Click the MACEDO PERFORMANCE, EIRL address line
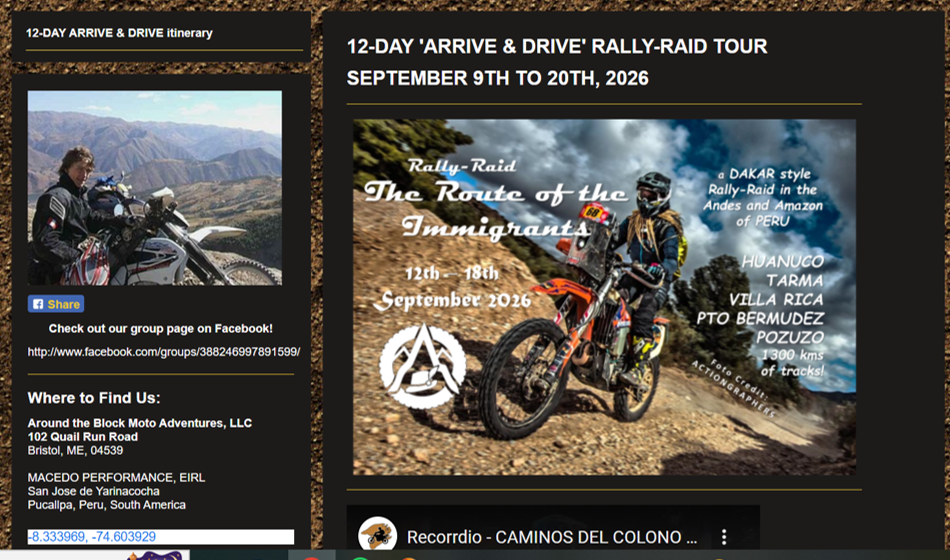The image size is (950, 560). coord(116,478)
